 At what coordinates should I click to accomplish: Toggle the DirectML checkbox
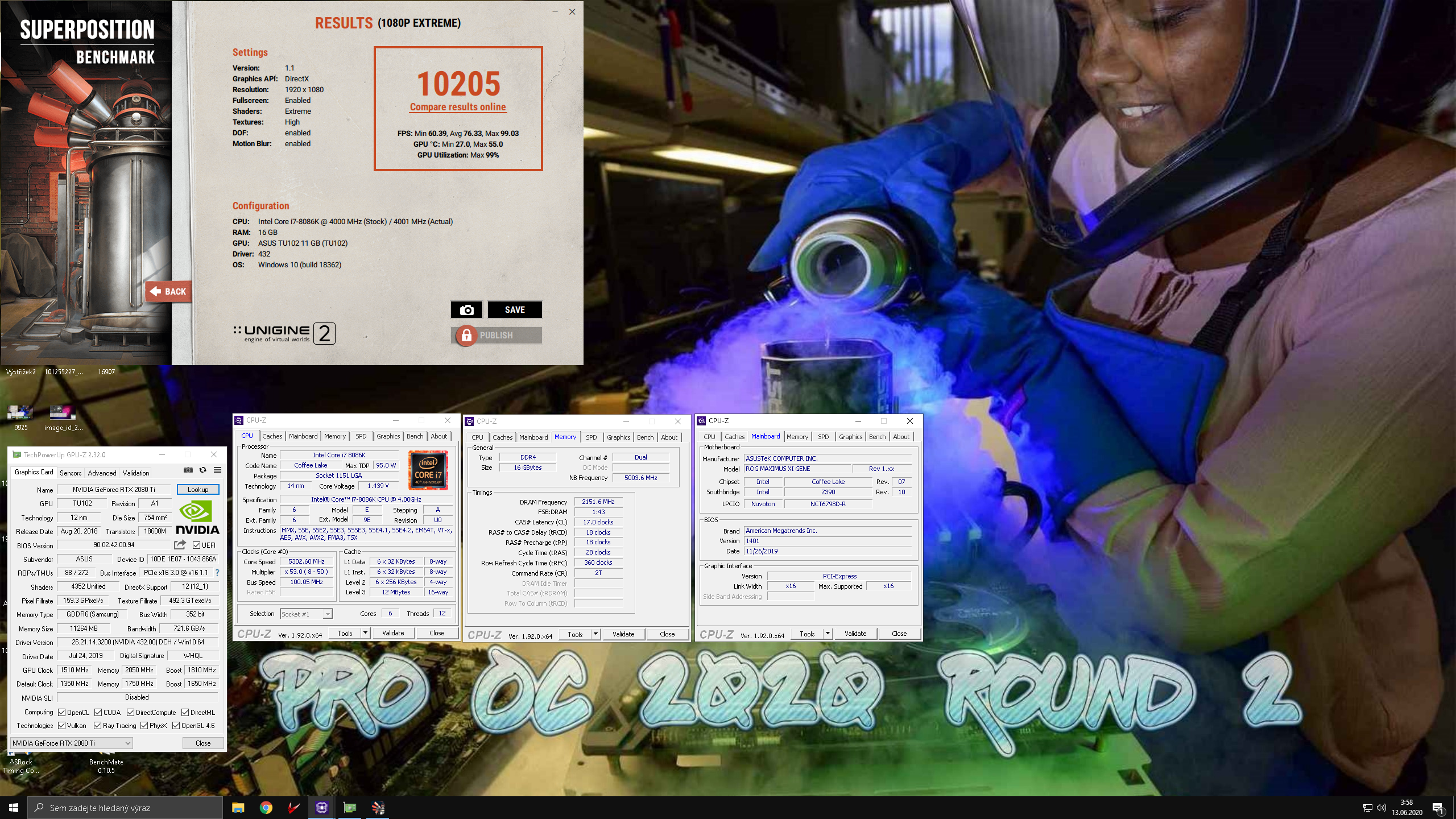[x=185, y=712]
